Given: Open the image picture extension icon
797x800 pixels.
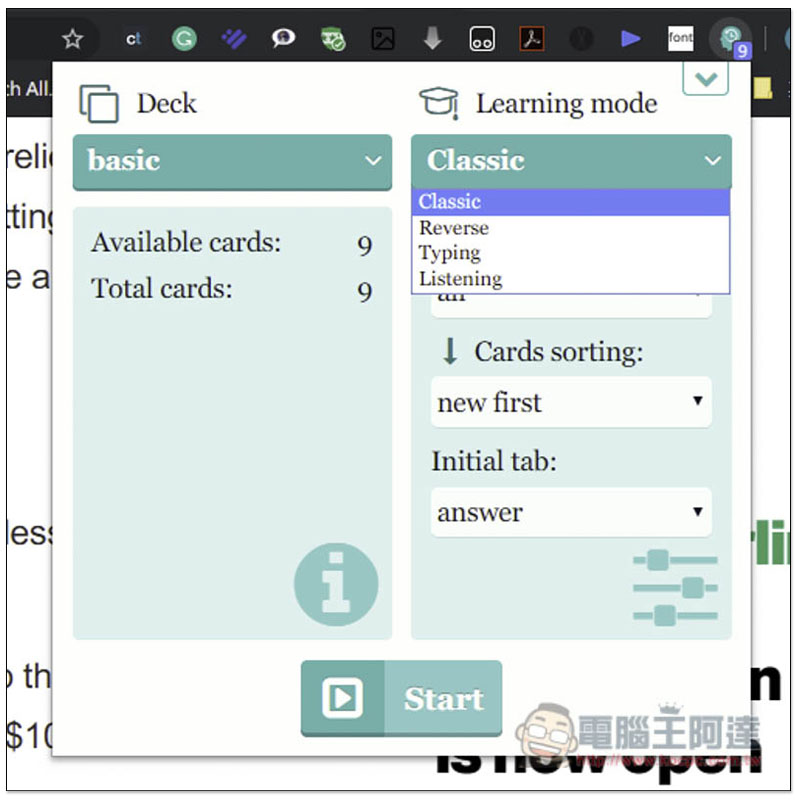Looking at the screenshot, I should 383,39.
